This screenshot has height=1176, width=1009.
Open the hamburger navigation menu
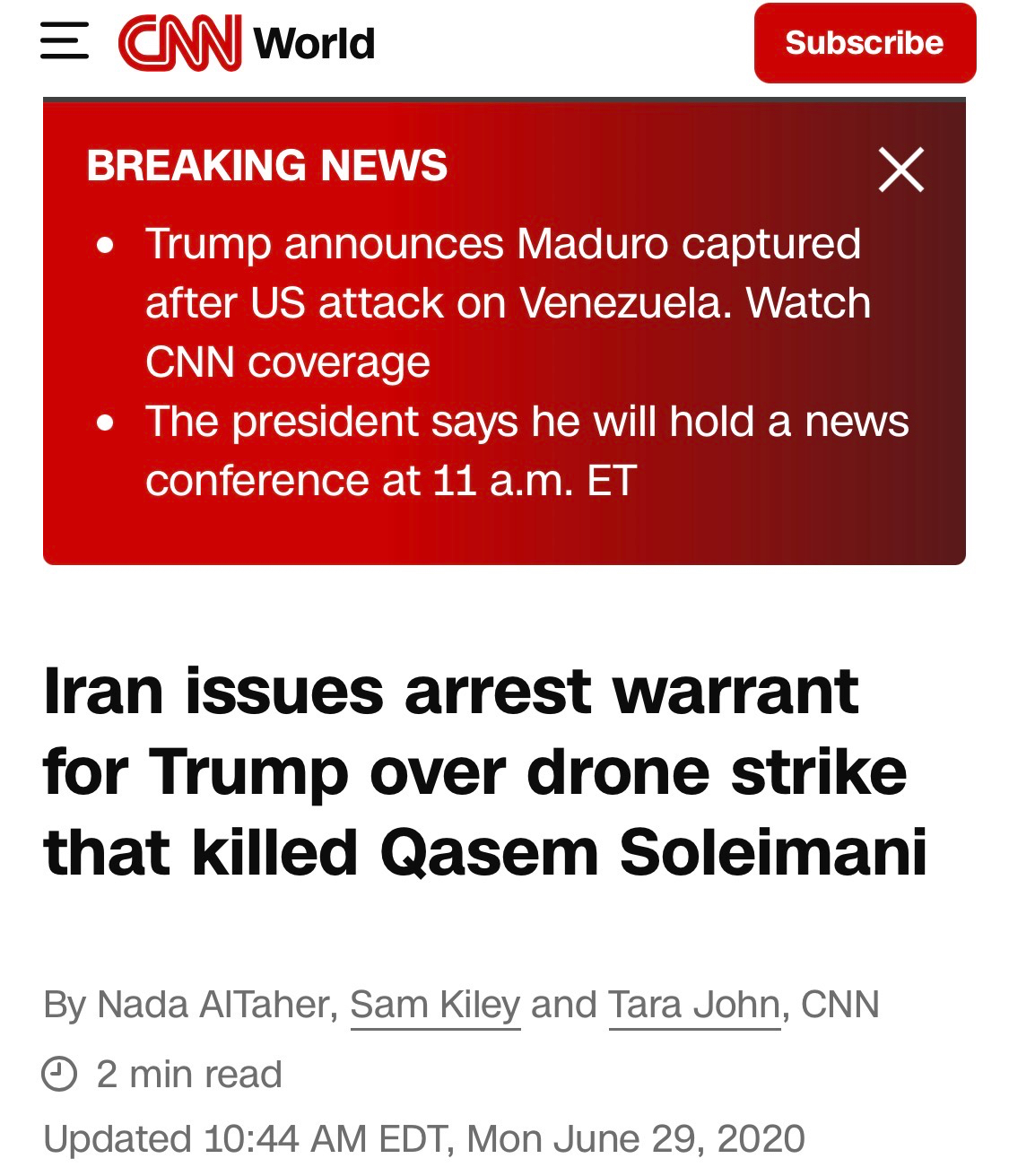pos(65,42)
